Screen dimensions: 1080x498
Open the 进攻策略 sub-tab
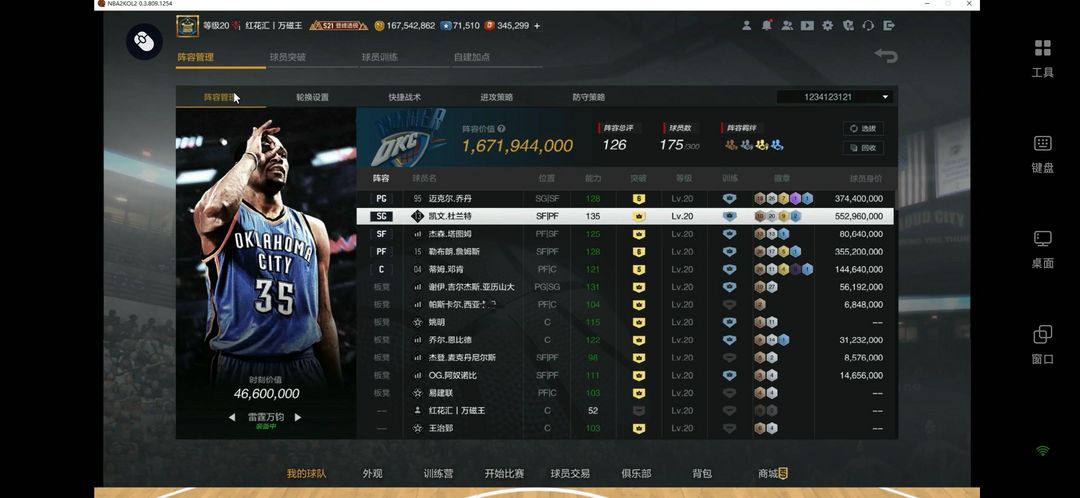tap(497, 97)
